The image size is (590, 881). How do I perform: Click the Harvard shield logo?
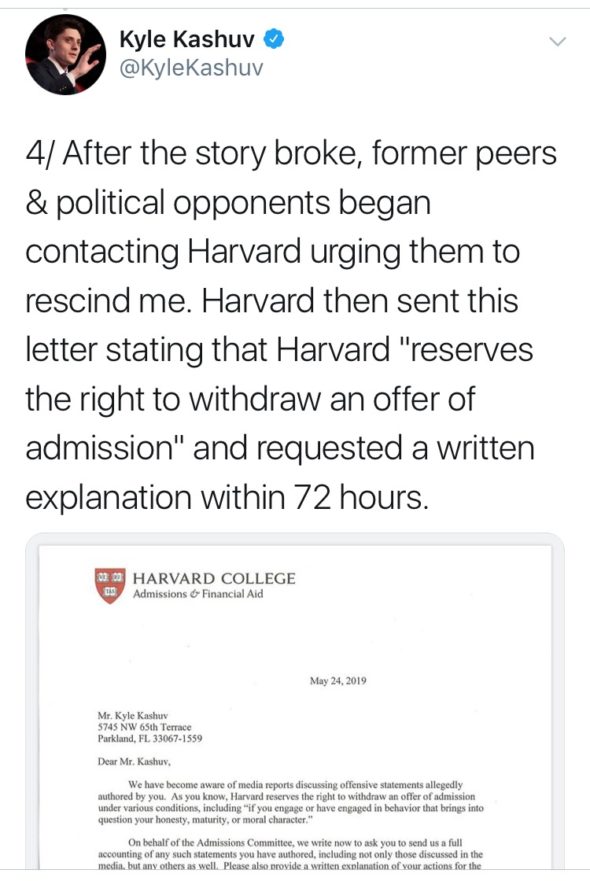point(110,585)
